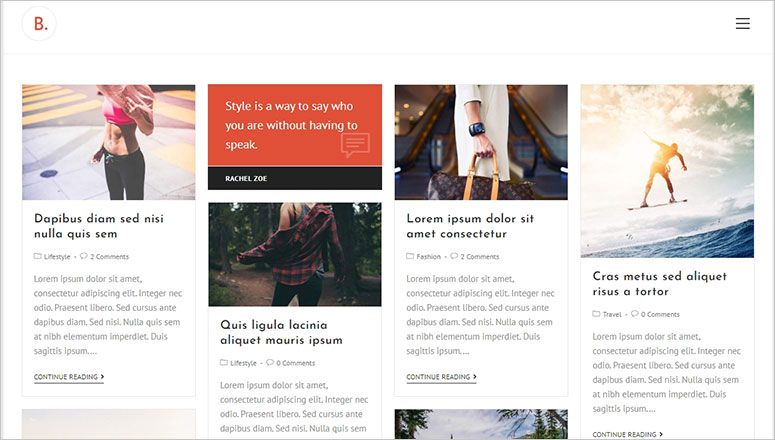775x440 pixels.
Task: Click the RACHEL ZOE author bar
Action: tap(295, 178)
